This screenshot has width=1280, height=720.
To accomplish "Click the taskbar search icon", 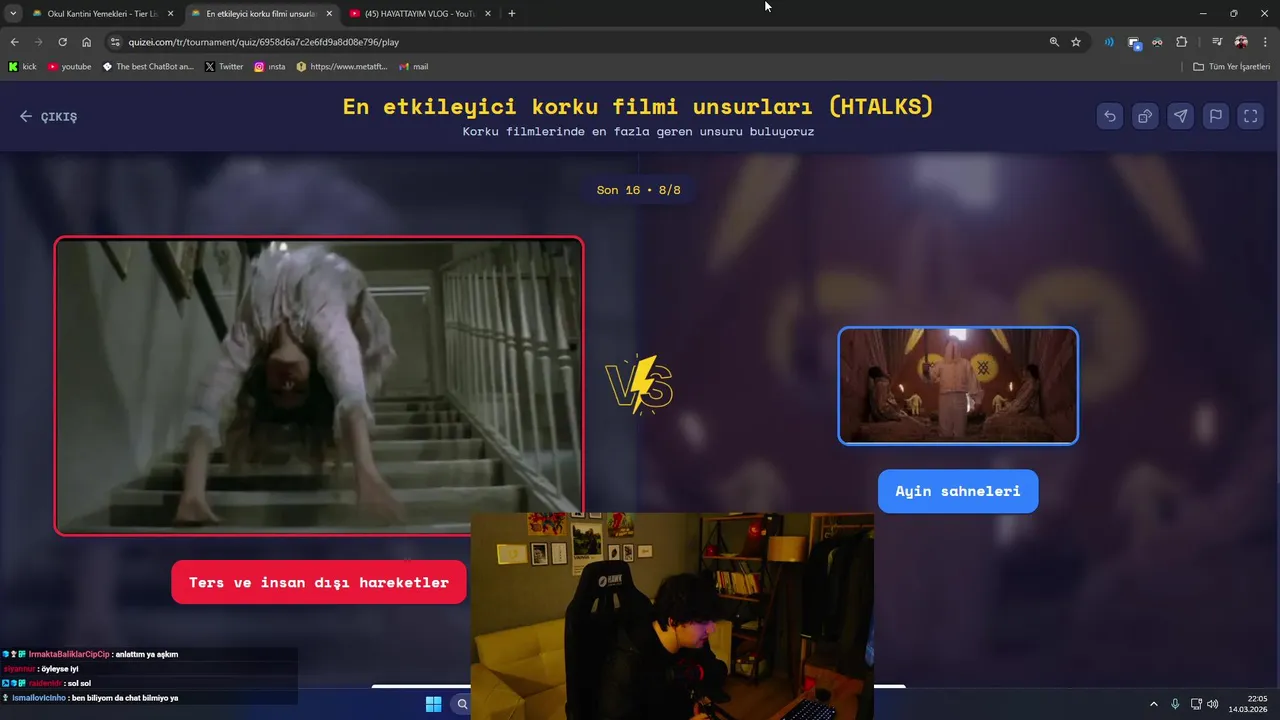I will [x=462, y=704].
